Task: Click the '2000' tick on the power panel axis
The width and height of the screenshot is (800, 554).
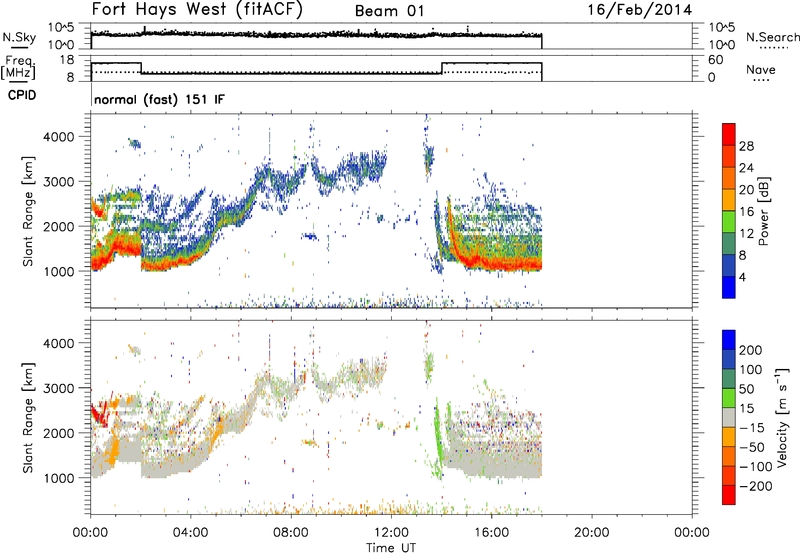Action: click(x=58, y=226)
